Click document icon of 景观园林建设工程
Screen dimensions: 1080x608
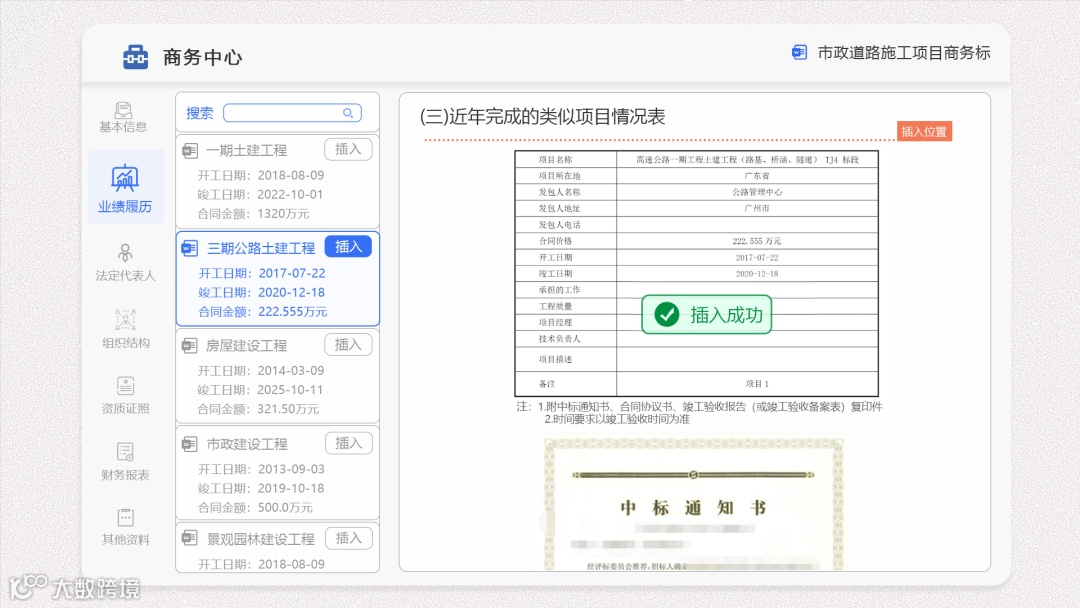click(x=190, y=538)
